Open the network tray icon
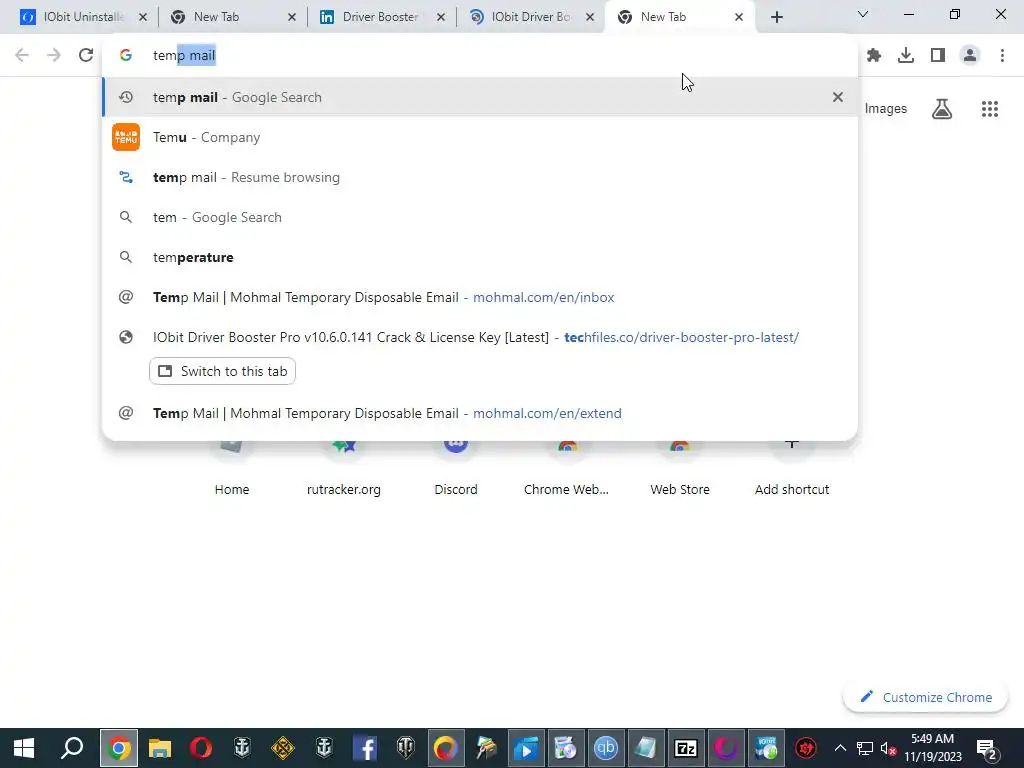1024x768 pixels. click(x=865, y=748)
